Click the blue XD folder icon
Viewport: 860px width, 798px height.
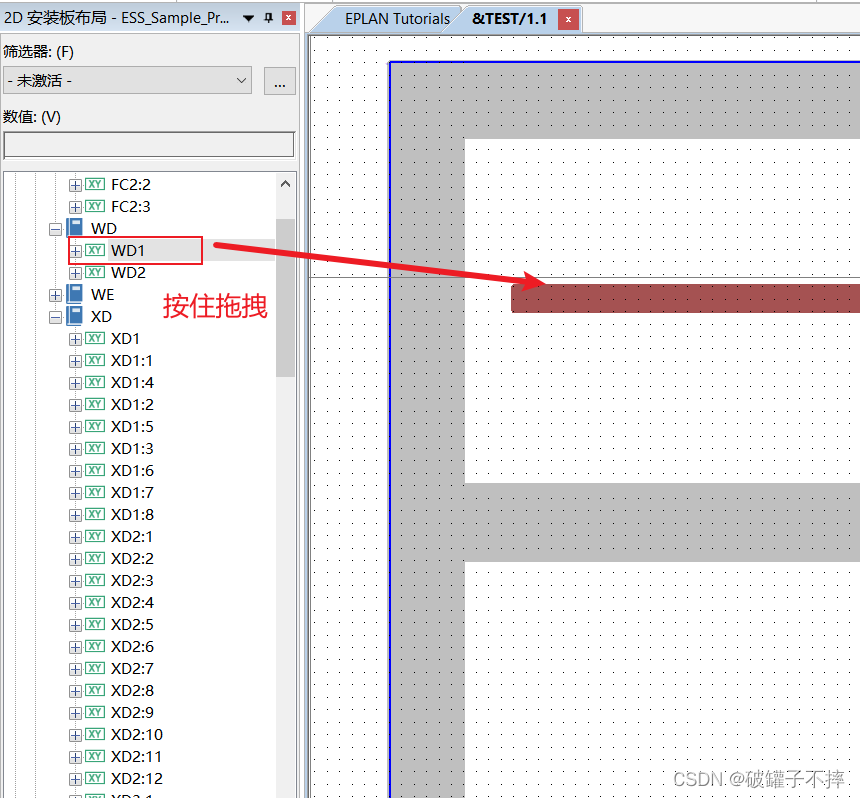pos(74,316)
